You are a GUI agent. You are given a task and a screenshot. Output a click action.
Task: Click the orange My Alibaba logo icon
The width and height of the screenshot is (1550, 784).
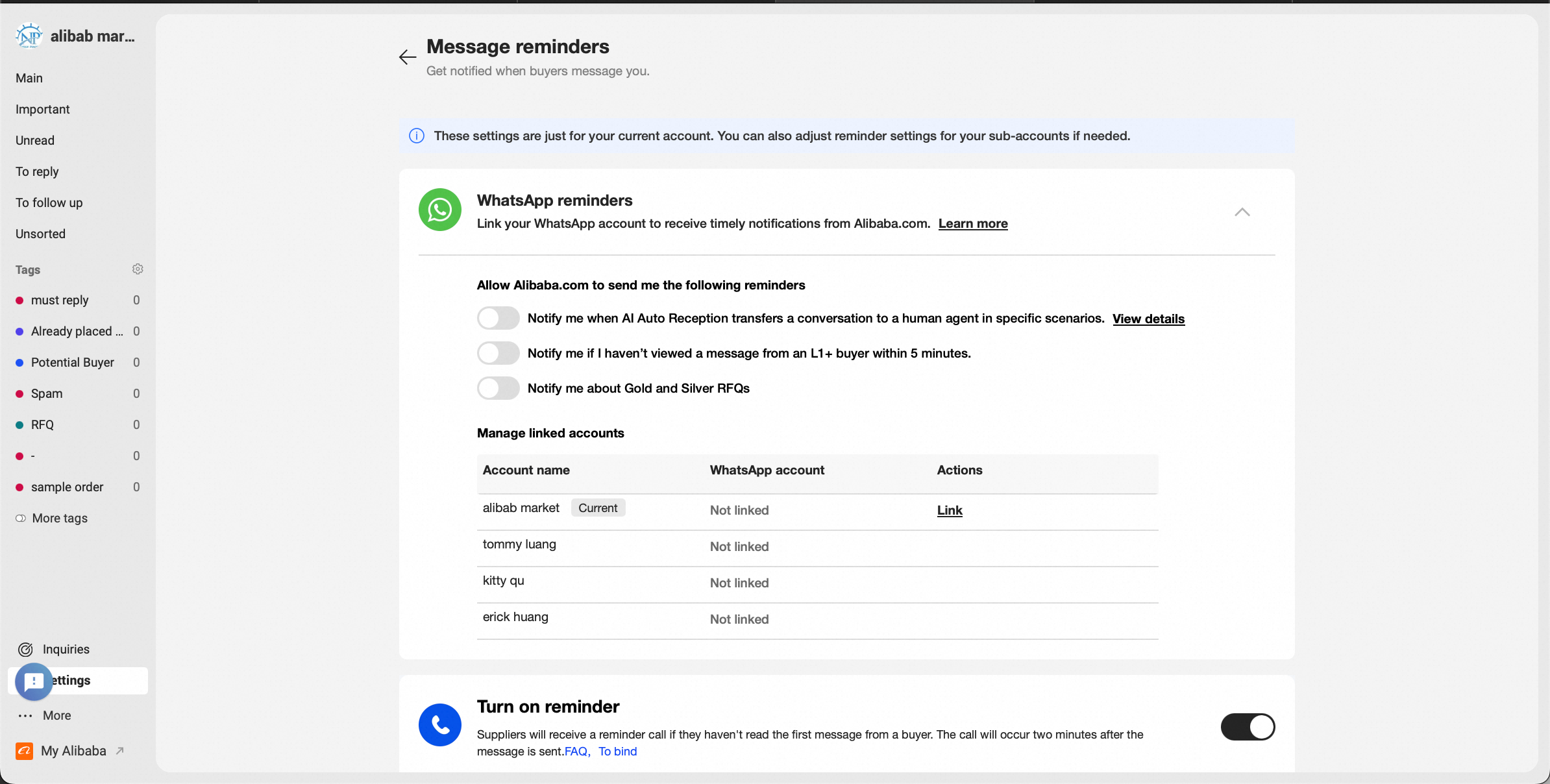coord(25,751)
